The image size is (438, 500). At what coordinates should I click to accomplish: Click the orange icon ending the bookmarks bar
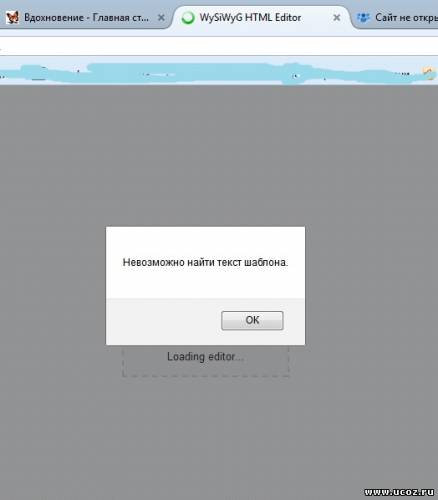pos(428,73)
